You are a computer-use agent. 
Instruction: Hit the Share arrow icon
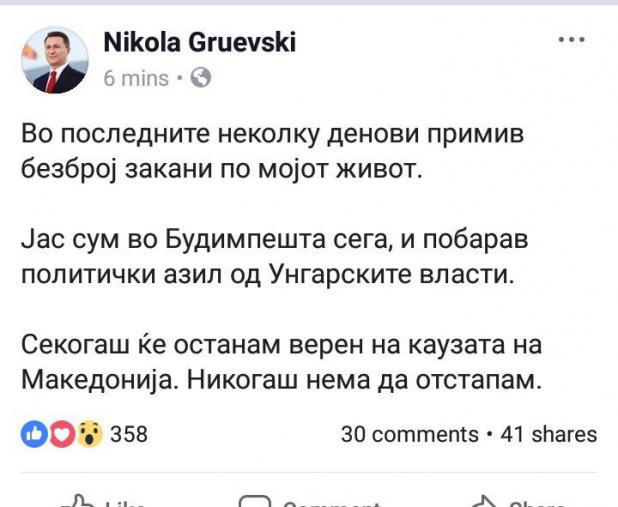click(484, 501)
